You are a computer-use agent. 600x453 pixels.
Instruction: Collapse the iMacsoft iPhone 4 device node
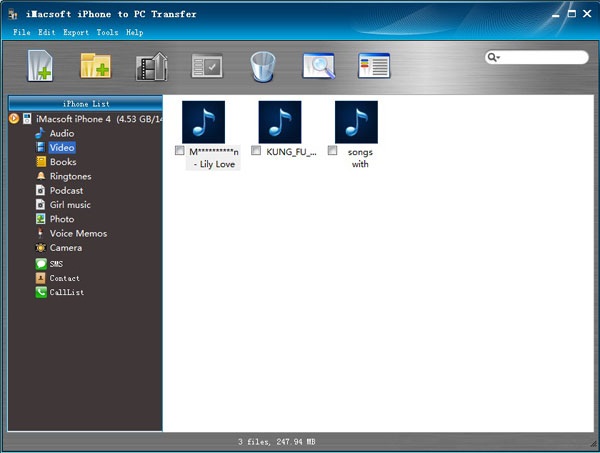point(14,118)
